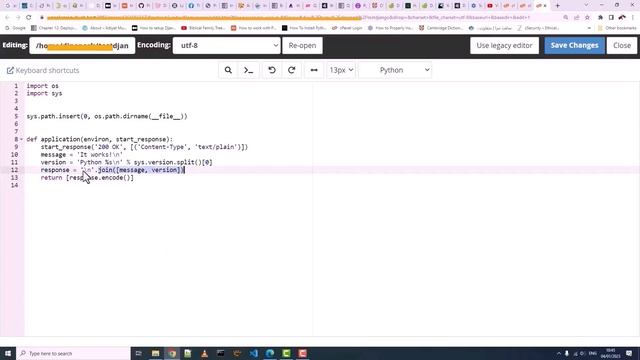Open the Windows Start menu
The image size is (640, 360).
(8, 353)
